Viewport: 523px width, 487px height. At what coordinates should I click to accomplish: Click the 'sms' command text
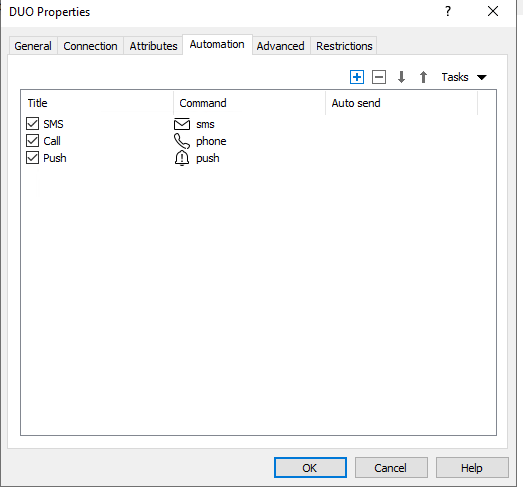(x=205, y=124)
